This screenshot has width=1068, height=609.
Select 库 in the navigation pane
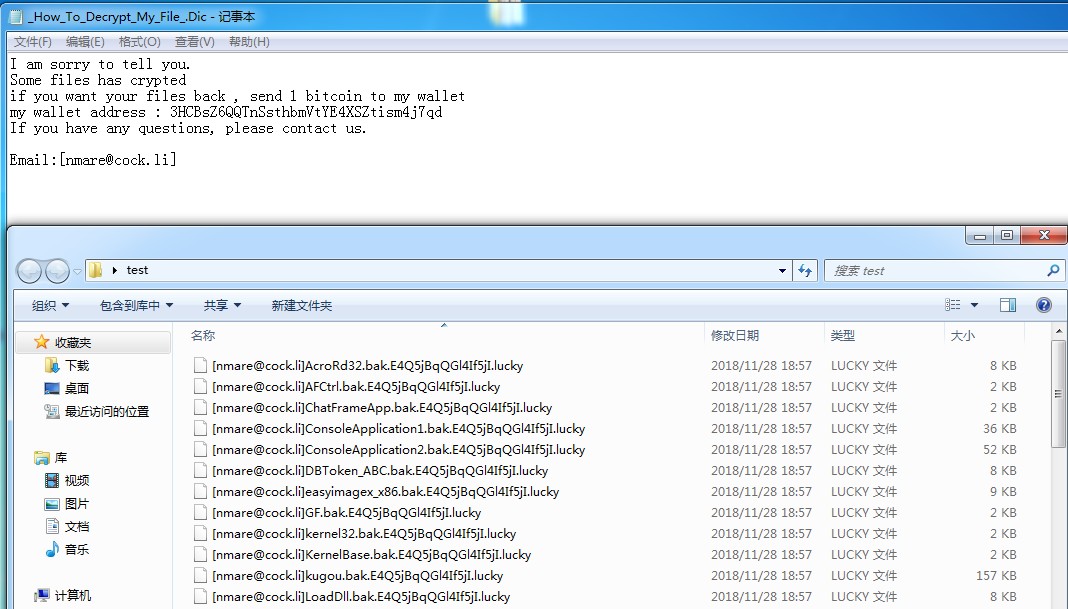tap(61, 457)
